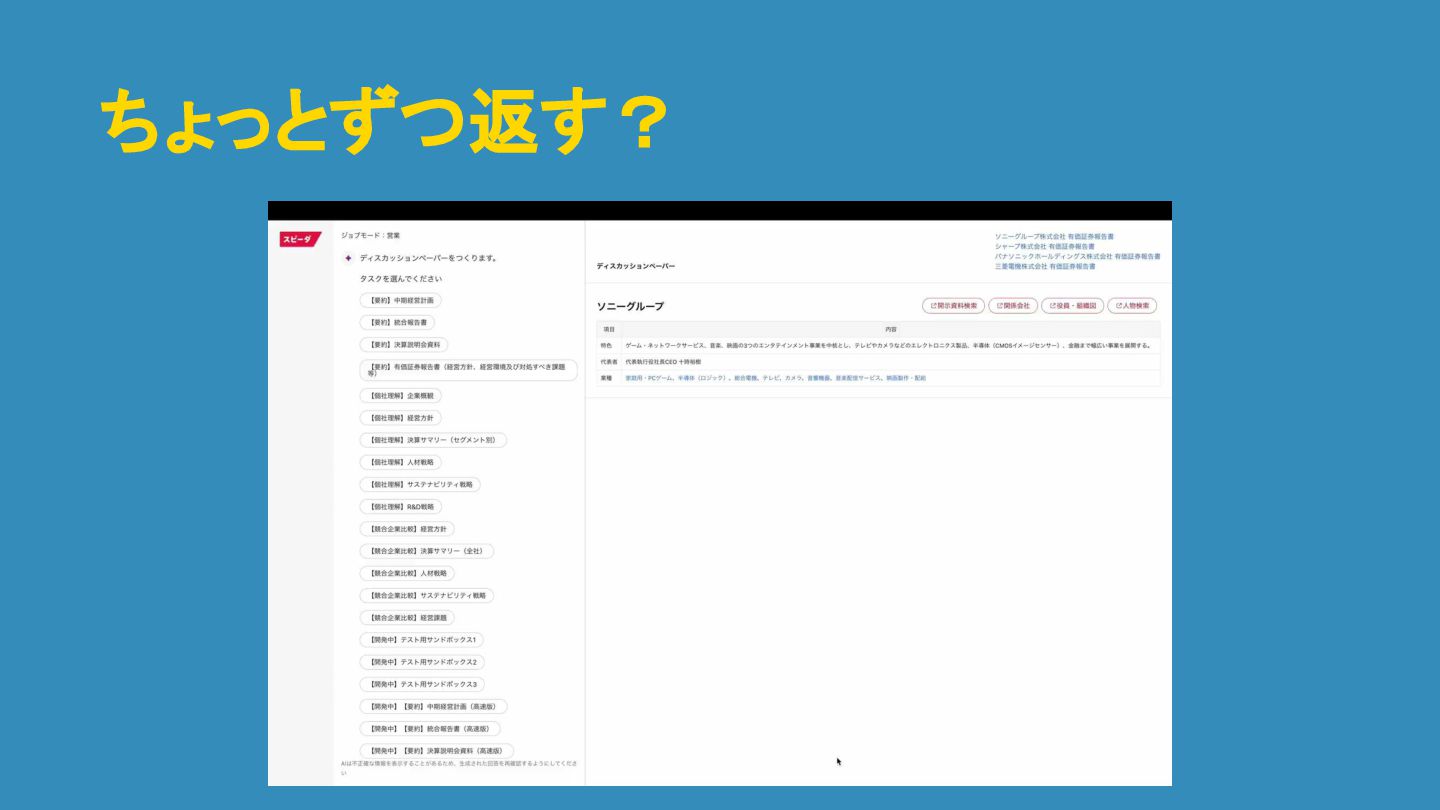Select 【開発中】【要約】統合報告書（高速版）
The width and height of the screenshot is (1440, 810).
[430, 729]
